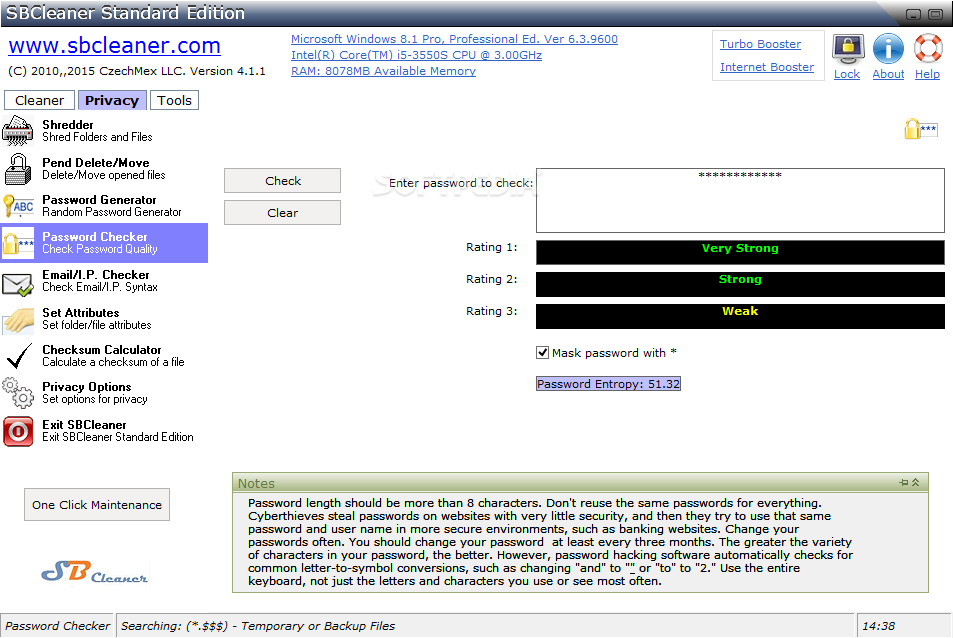
Task: Click the Privacy Options gears icon
Action: [x=18, y=393]
